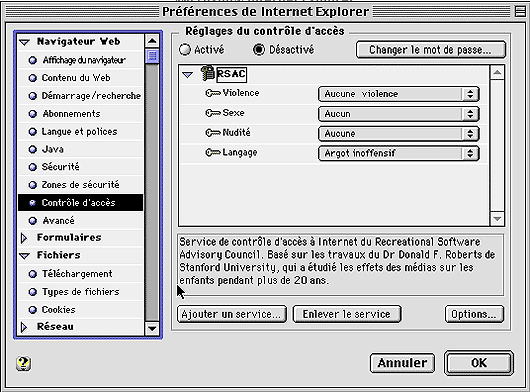The image size is (530, 392).
Task: Click ratings list scroll up arrow
Action: 497,73
